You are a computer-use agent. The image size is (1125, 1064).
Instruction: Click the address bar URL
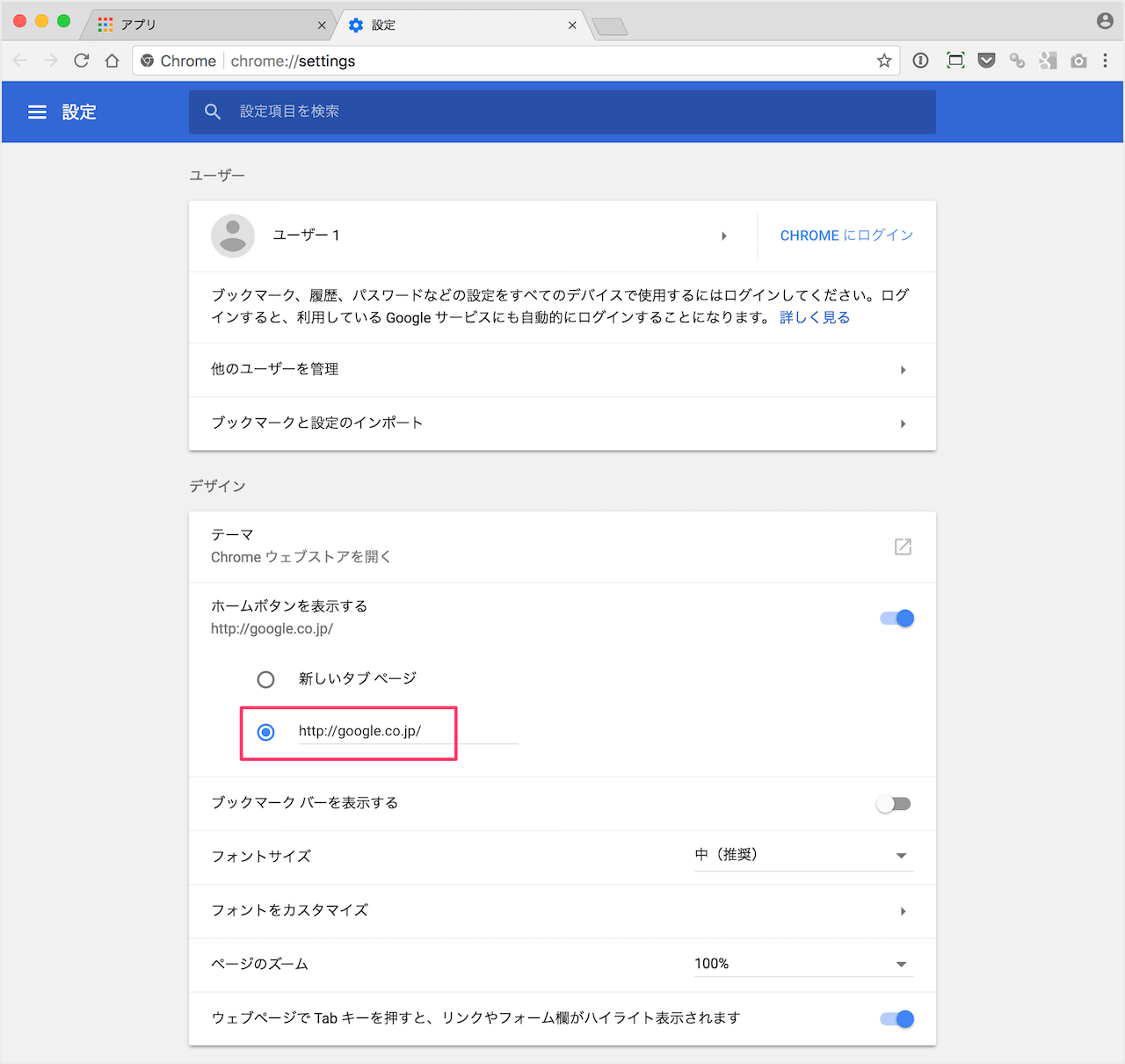pyautogui.click(x=293, y=61)
